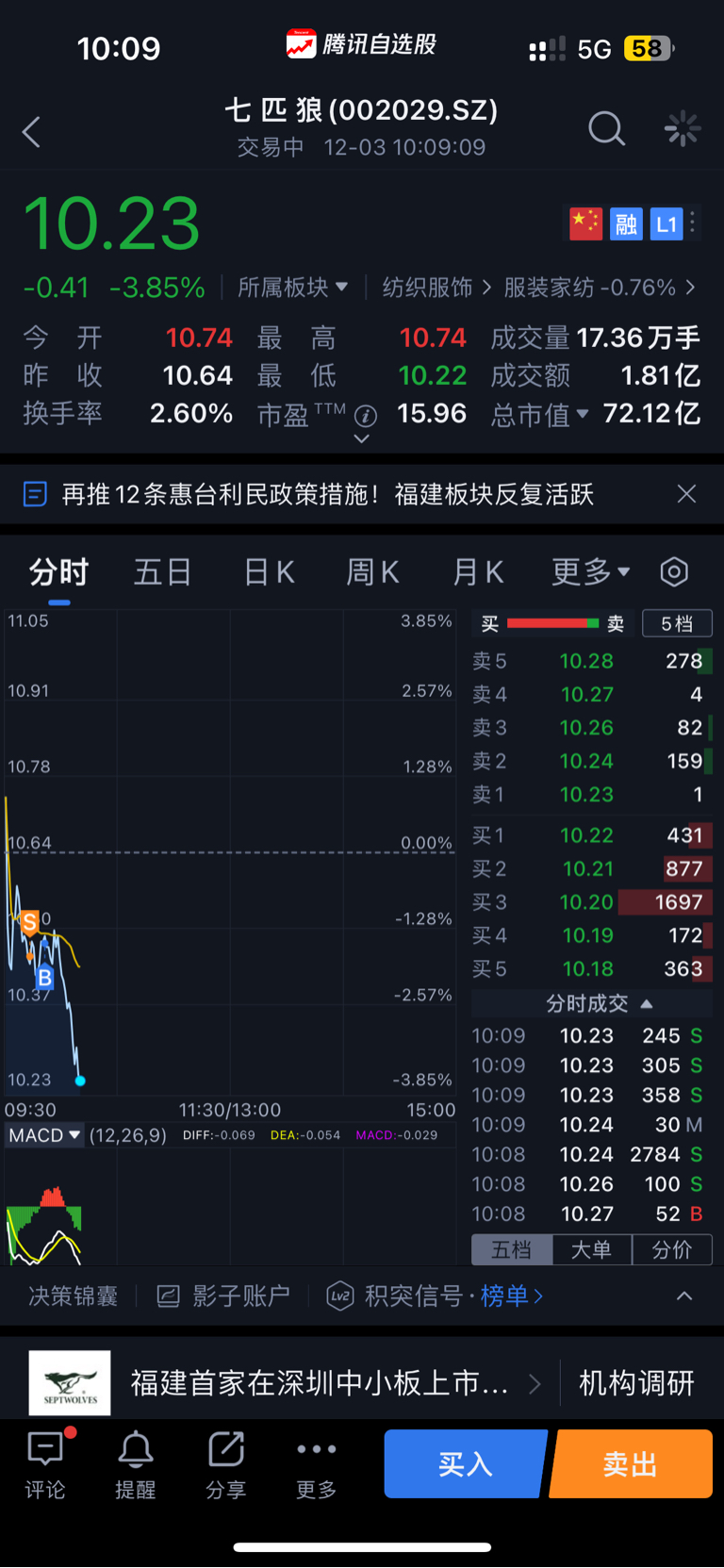Screen dimensions: 724x1568
Task: Switch to the 日K chart tab
Action: pyautogui.click(x=270, y=571)
